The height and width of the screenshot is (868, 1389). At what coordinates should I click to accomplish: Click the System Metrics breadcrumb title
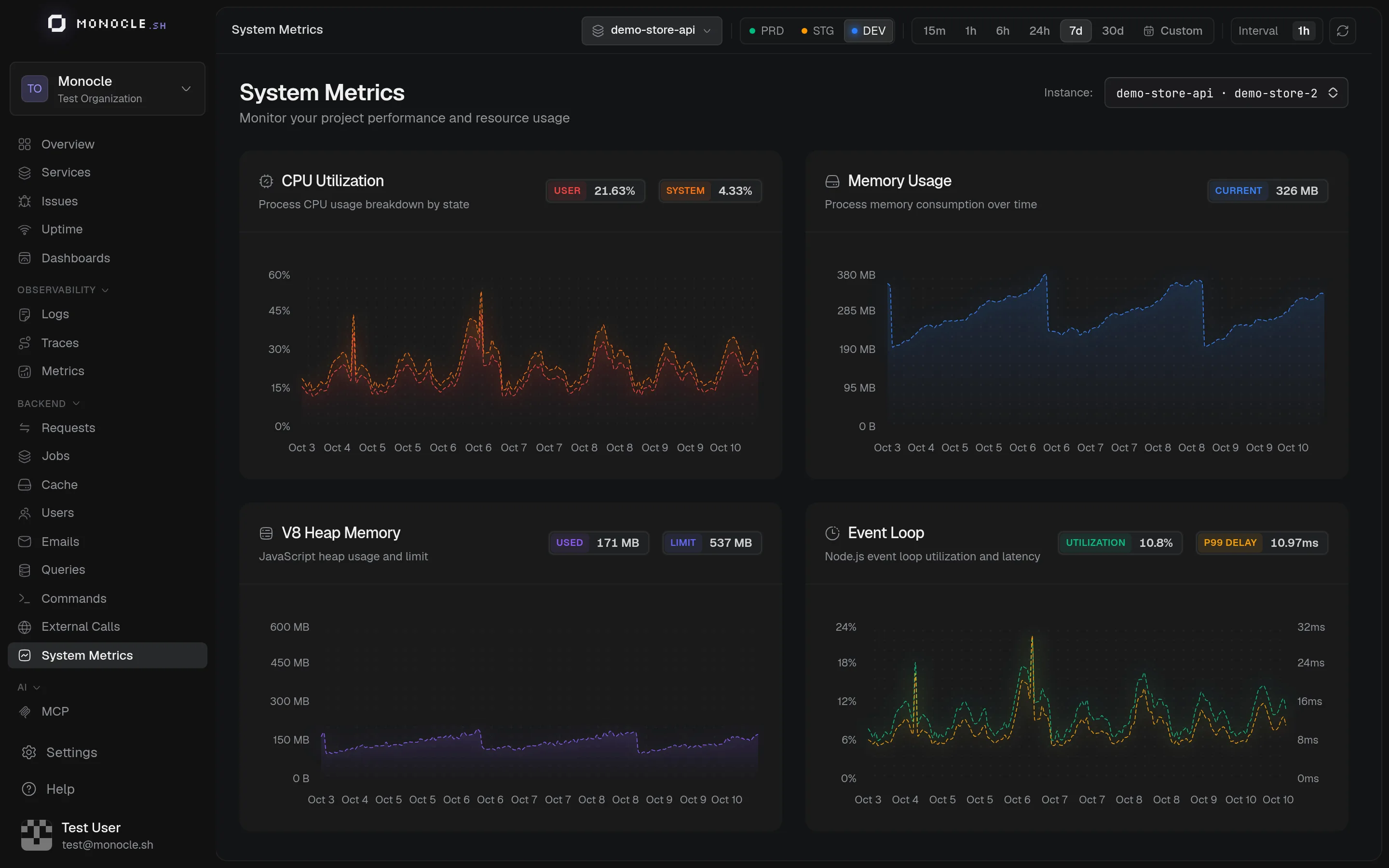(x=277, y=30)
